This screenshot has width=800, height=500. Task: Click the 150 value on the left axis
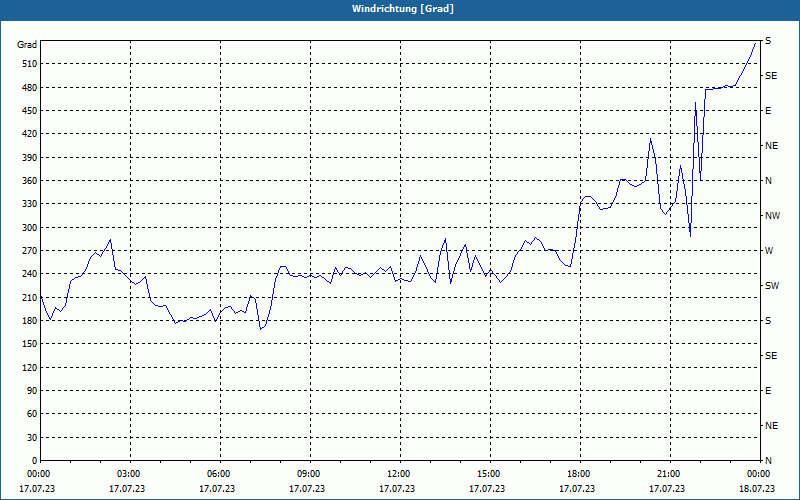tap(29, 344)
